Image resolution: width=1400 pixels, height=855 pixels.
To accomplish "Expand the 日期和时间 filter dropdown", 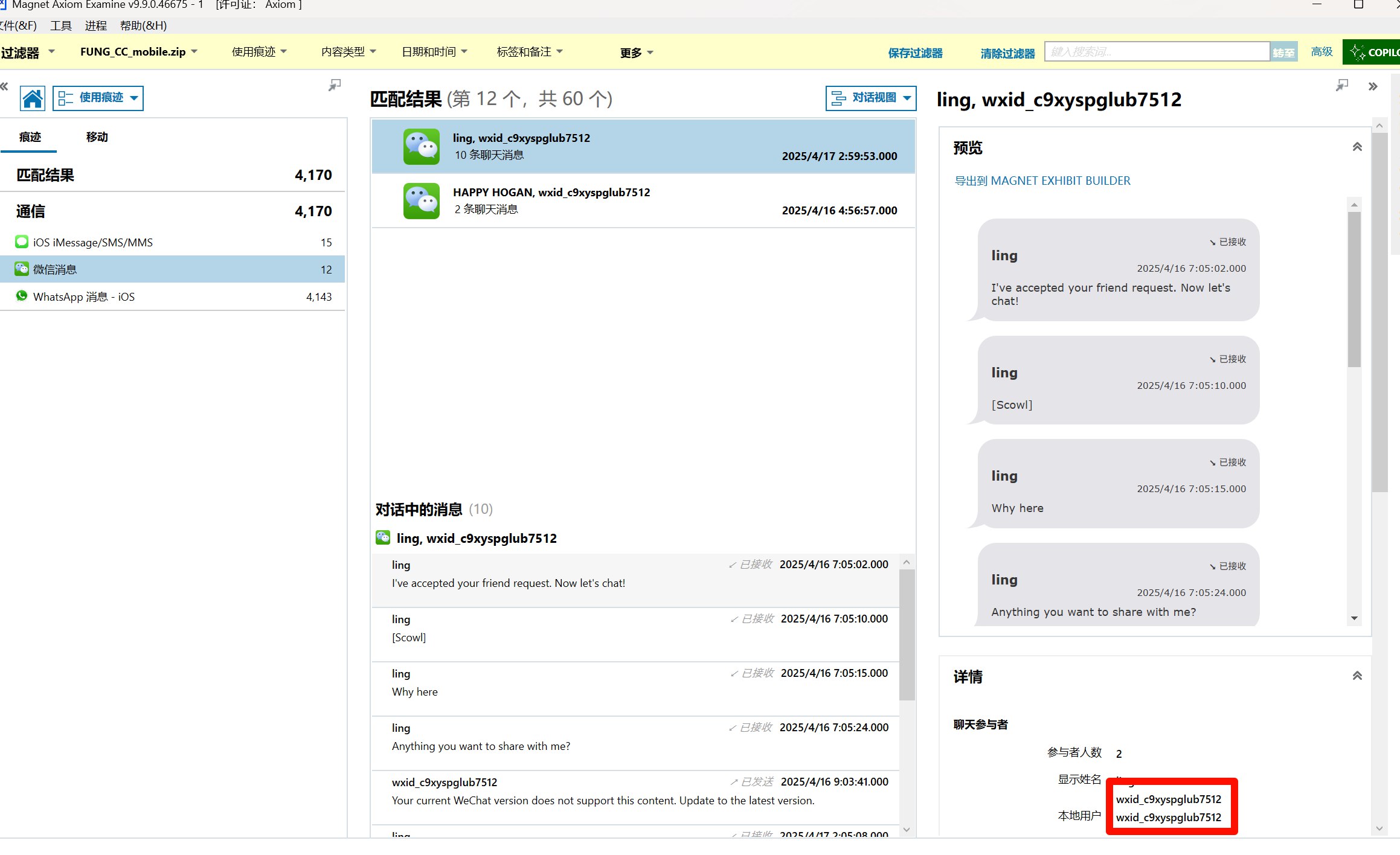I will pos(434,52).
